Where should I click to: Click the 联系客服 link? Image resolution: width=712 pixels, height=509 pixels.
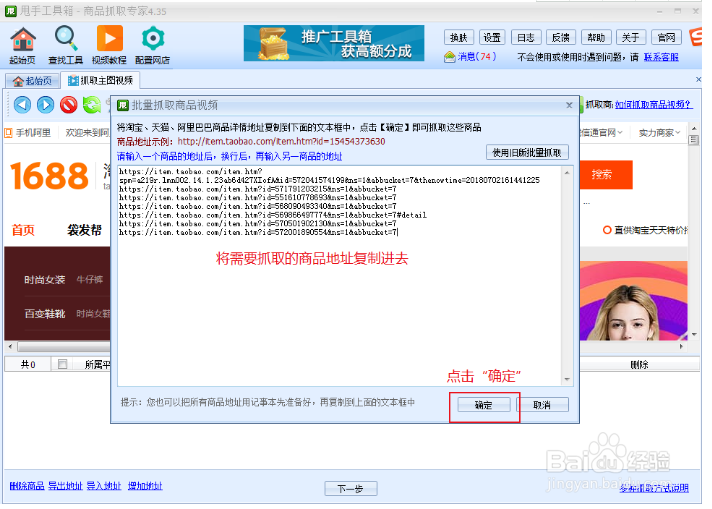click(661, 57)
